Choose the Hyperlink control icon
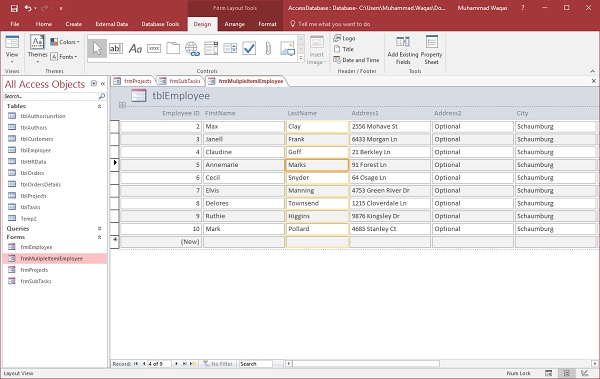This screenshot has height=379, width=600. point(192,49)
